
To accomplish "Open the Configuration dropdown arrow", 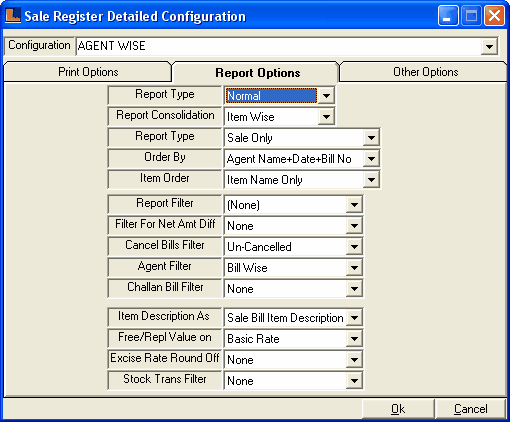I will pos(489,46).
